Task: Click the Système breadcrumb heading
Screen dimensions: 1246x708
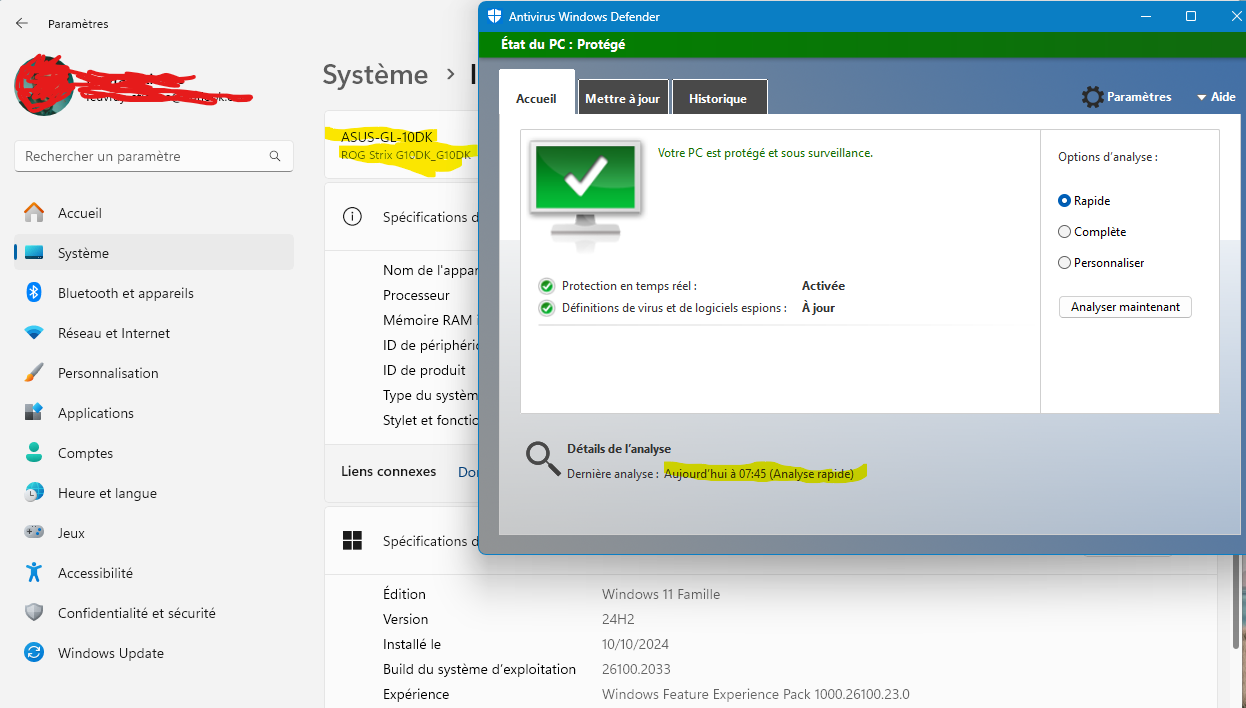Action: click(375, 75)
